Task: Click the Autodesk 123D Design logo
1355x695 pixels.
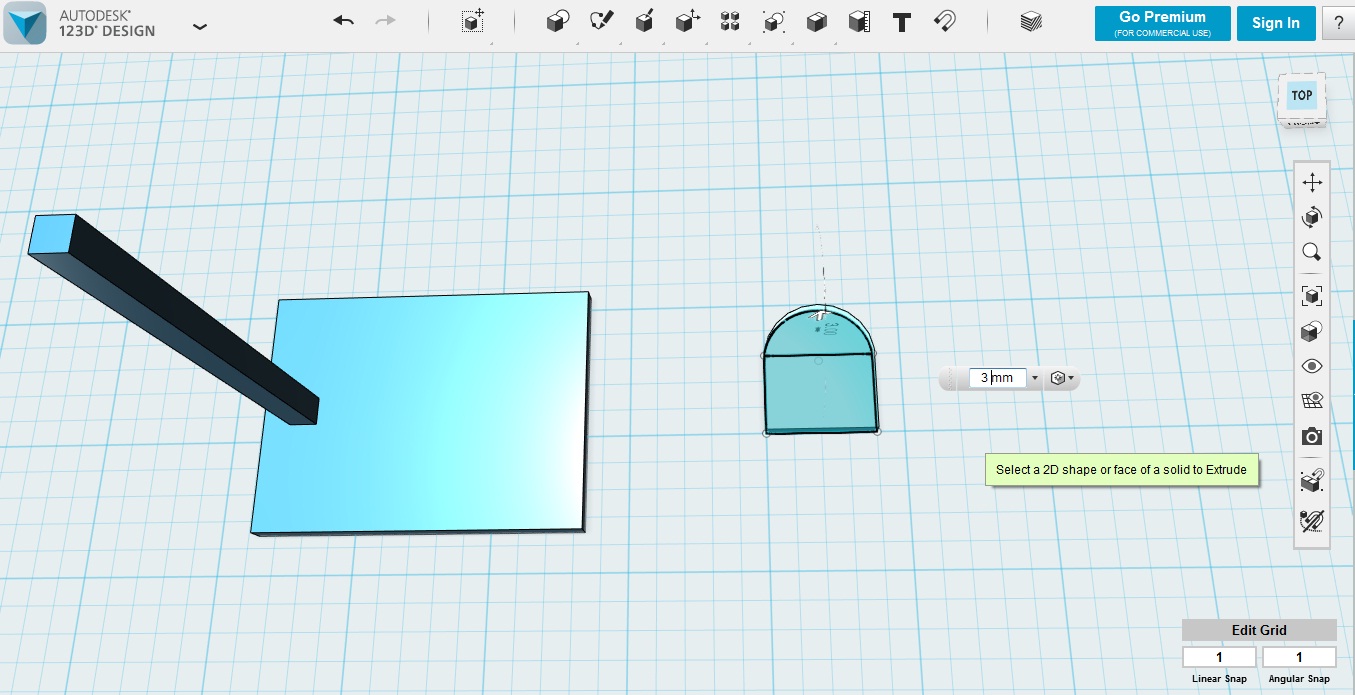Action: coord(24,23)
